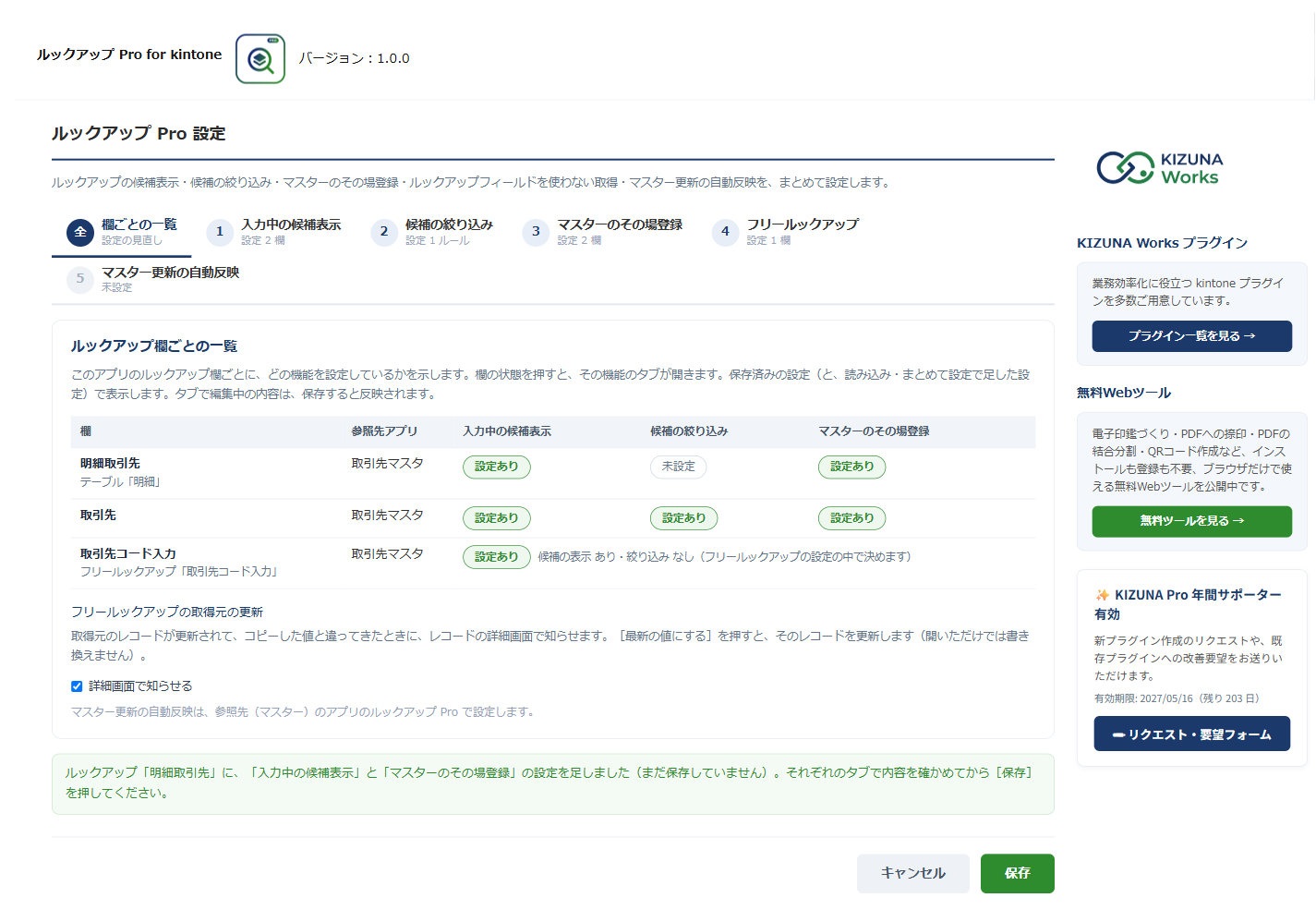Save settings with the 保存 button
This screenshot has height=922, width=1316.
[1018, 873]
